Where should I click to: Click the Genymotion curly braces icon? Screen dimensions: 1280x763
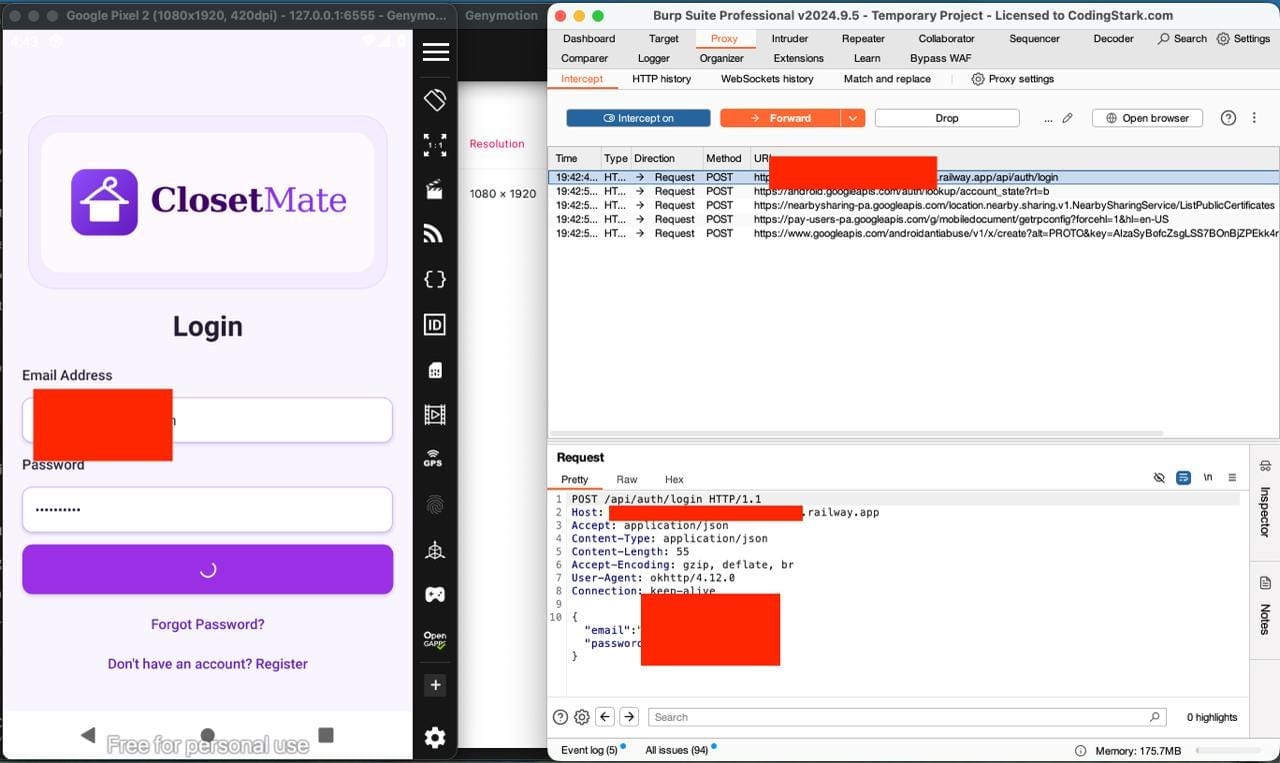(435, 279)
